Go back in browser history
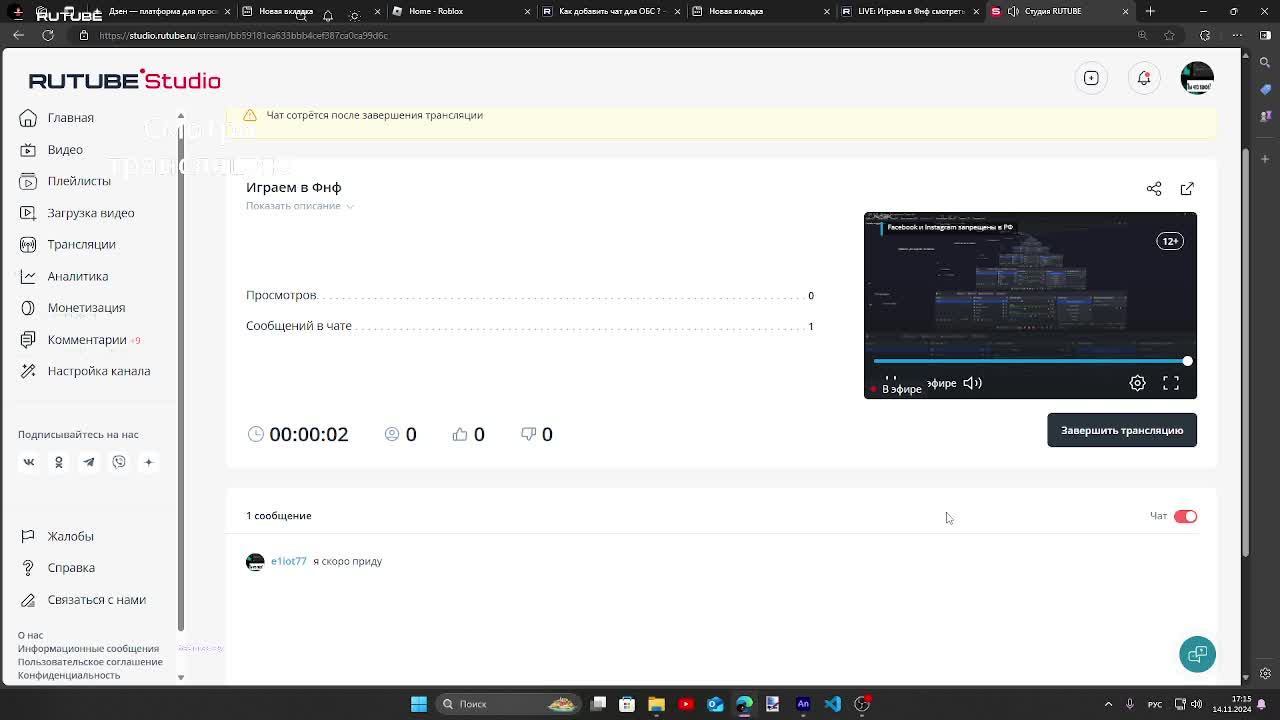Screen dimensions: 1280x720 [18, 35]
